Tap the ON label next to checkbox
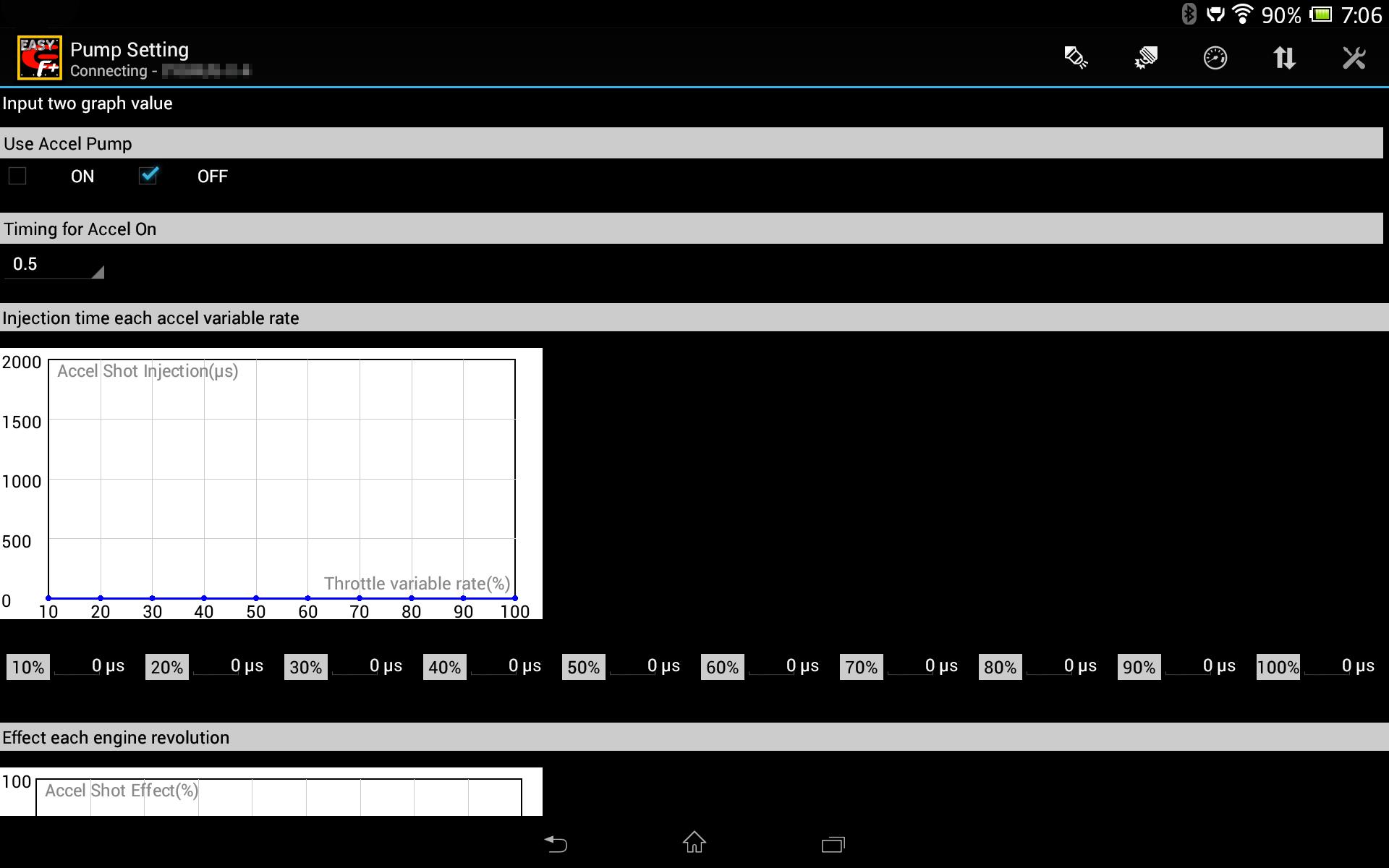 click(82, 176)
